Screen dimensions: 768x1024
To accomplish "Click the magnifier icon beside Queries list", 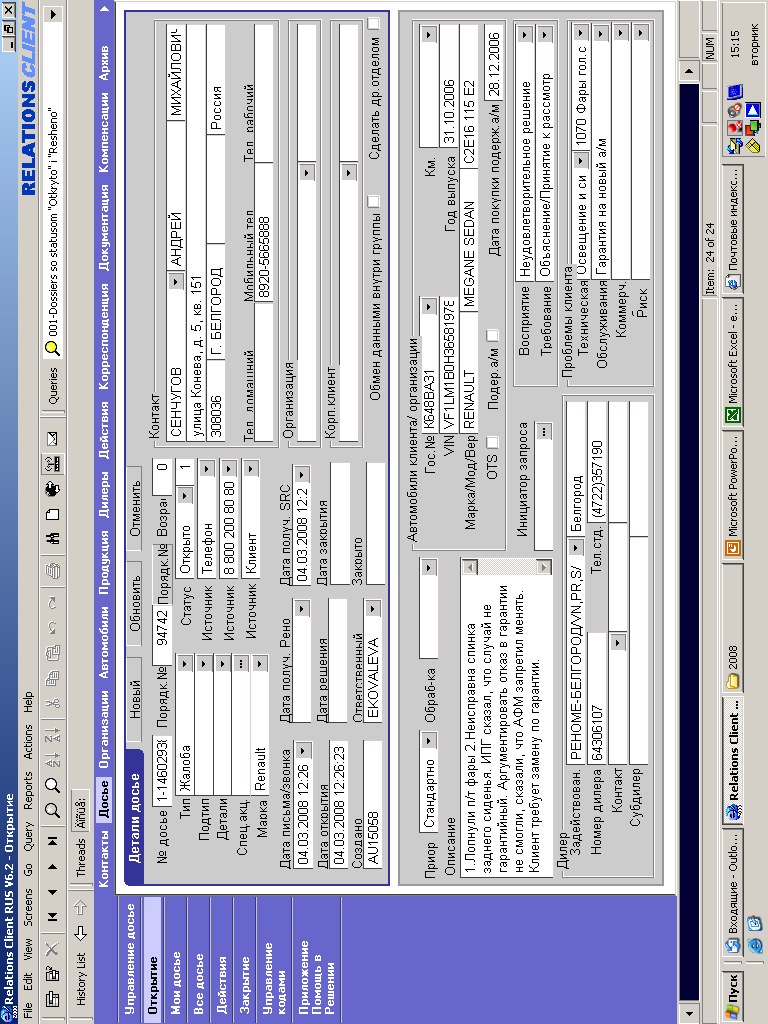I will click(52, 349).
